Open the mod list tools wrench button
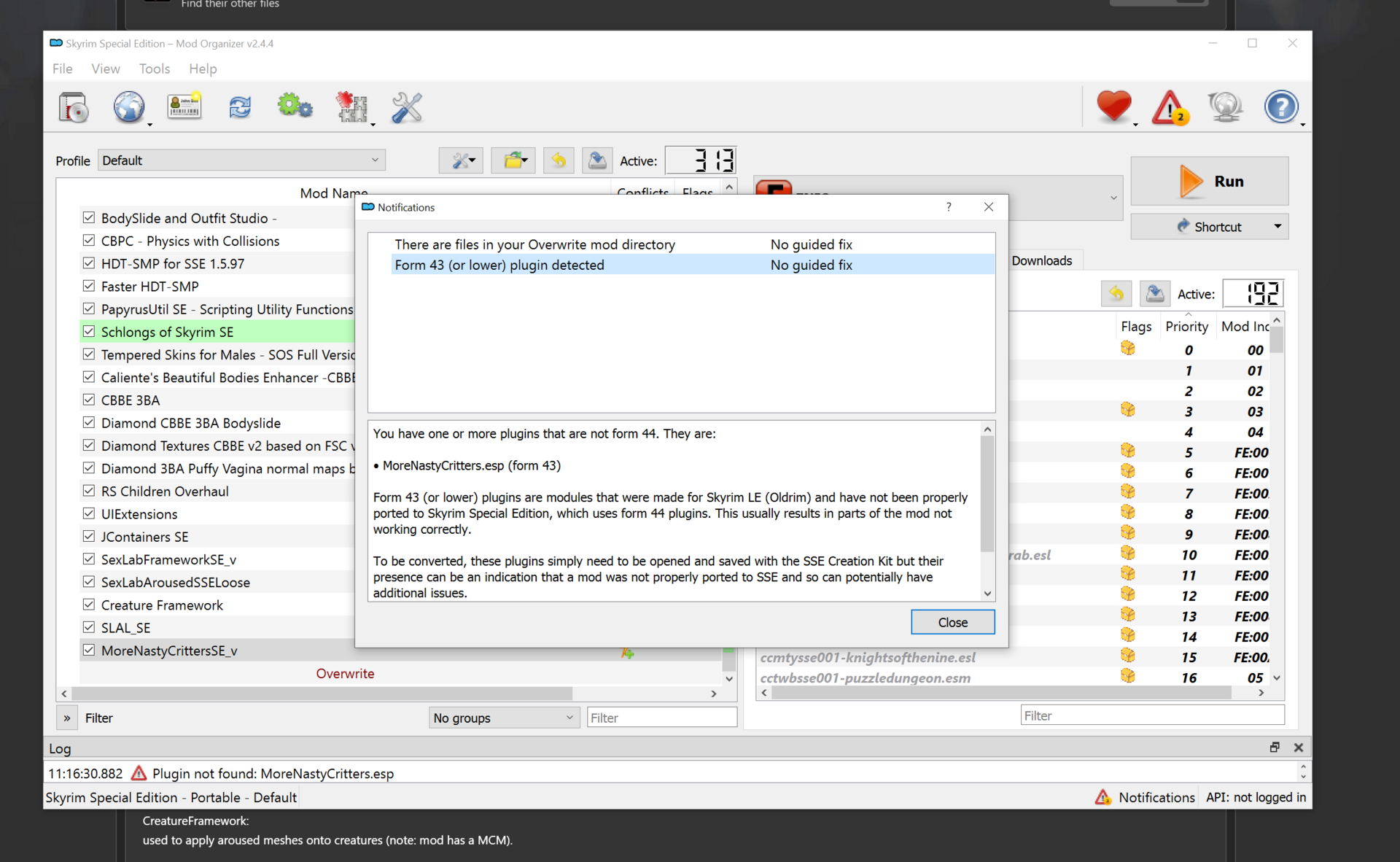1400x862 pixels. (x=461, y=160)
